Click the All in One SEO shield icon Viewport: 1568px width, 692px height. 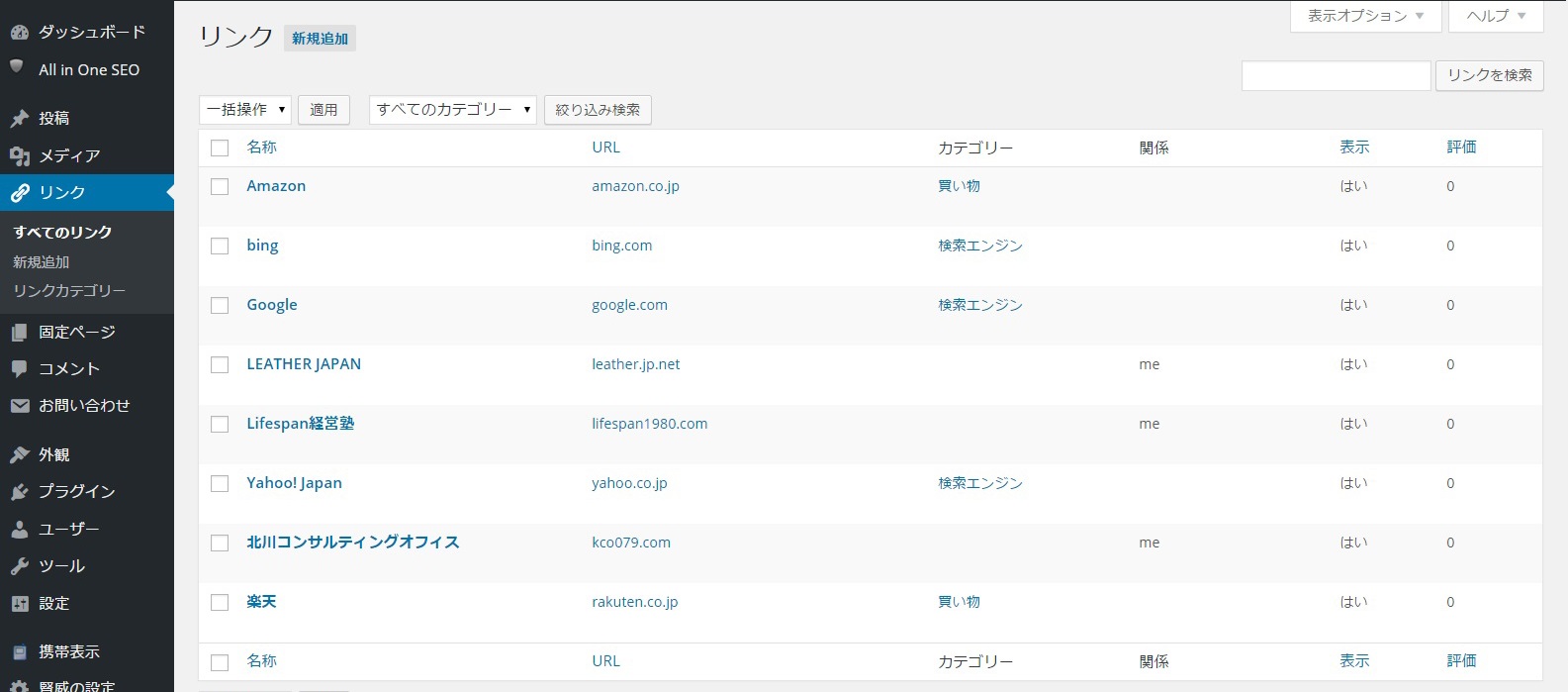click(x=17, y=67)
